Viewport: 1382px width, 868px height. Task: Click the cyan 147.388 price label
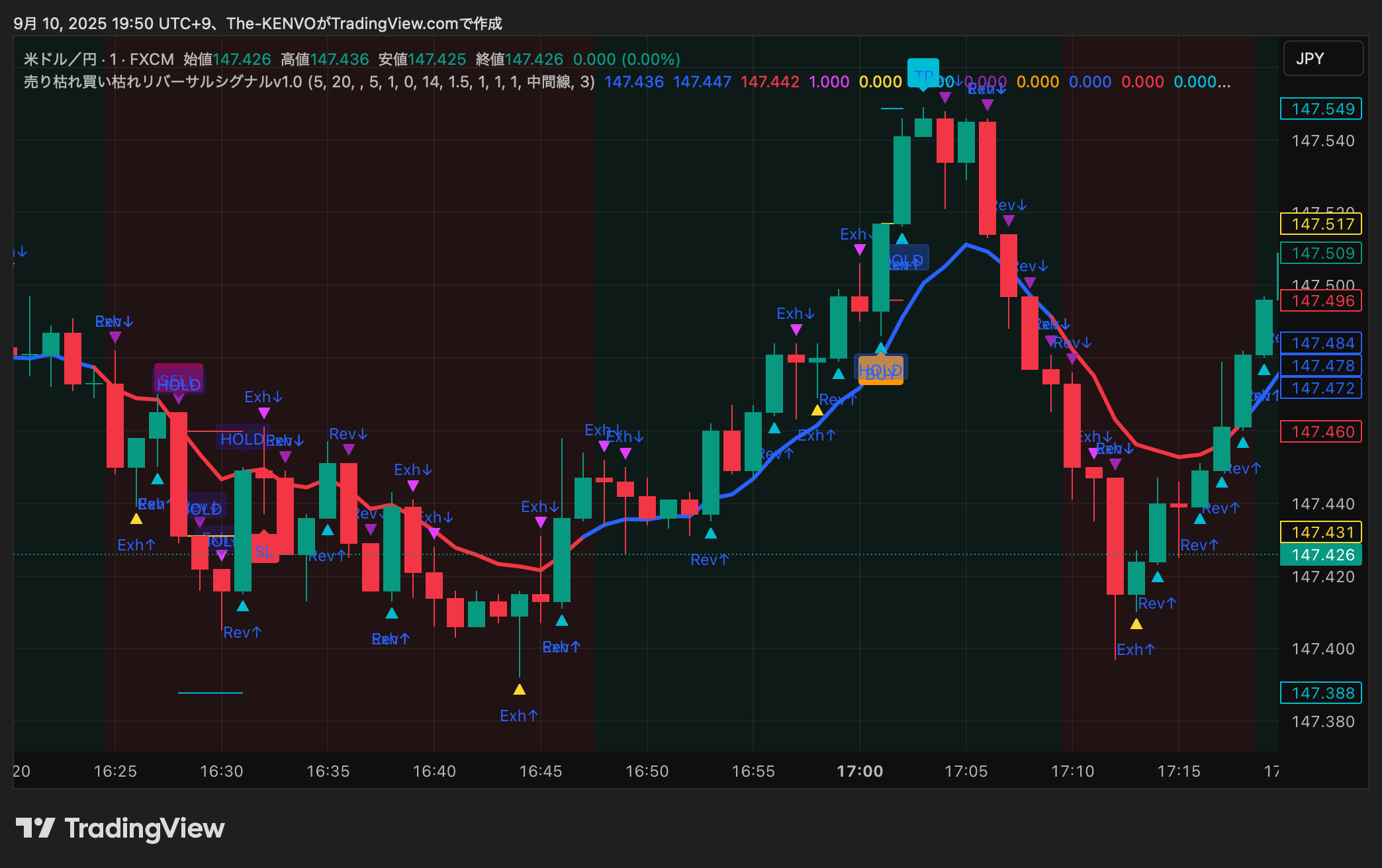click(x=1322, y=693)
